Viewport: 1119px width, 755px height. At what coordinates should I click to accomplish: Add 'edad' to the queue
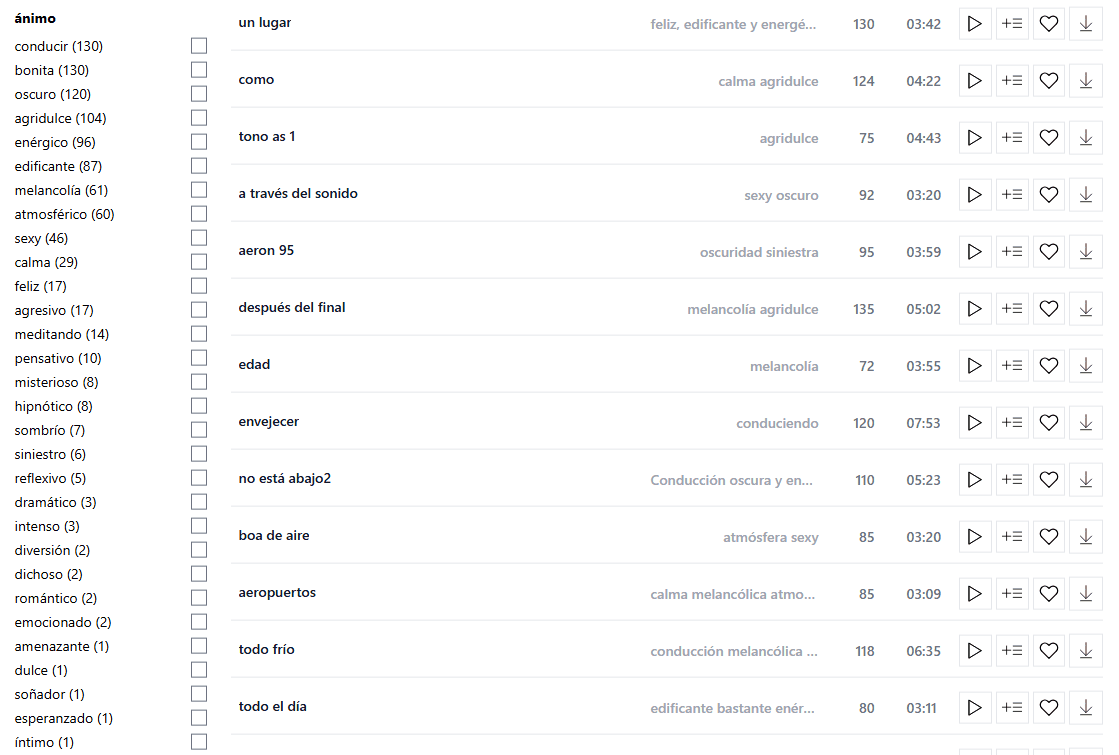point(1012,366)
